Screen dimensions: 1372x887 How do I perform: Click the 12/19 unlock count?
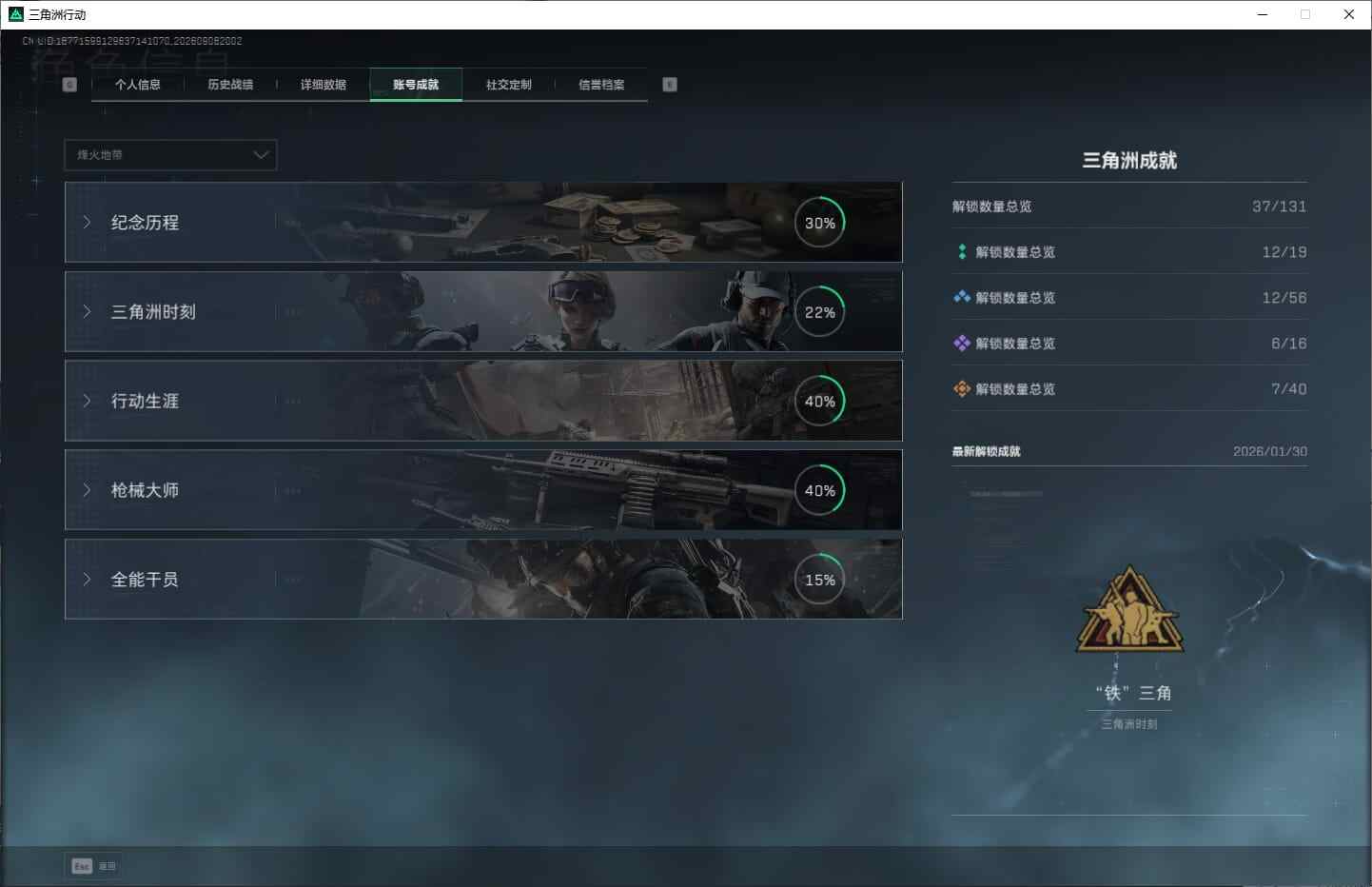coord(1284,252)
